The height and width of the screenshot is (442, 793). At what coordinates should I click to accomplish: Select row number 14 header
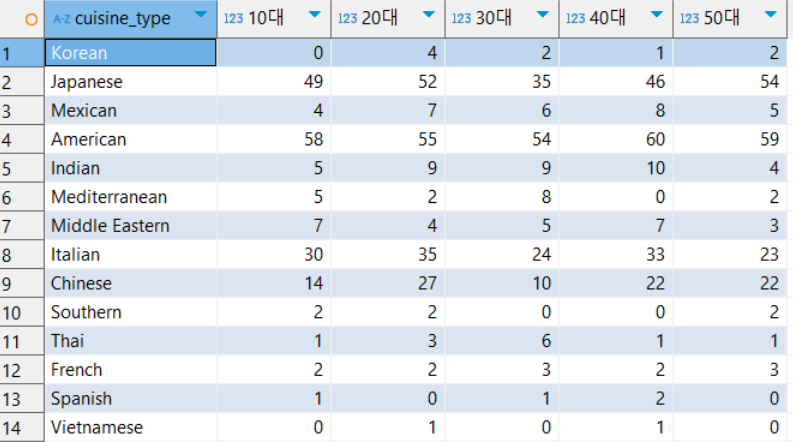(22, 427)
